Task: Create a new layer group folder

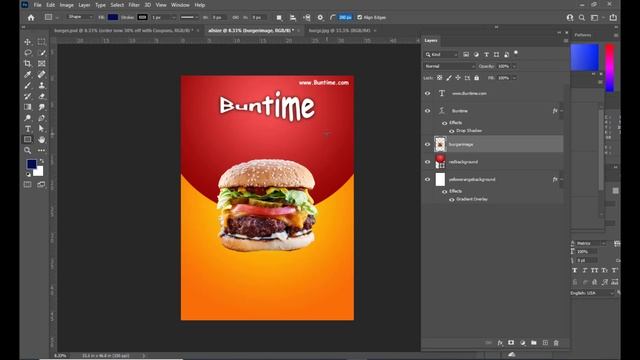Action: pyautogui.click(x=533, y=343)
